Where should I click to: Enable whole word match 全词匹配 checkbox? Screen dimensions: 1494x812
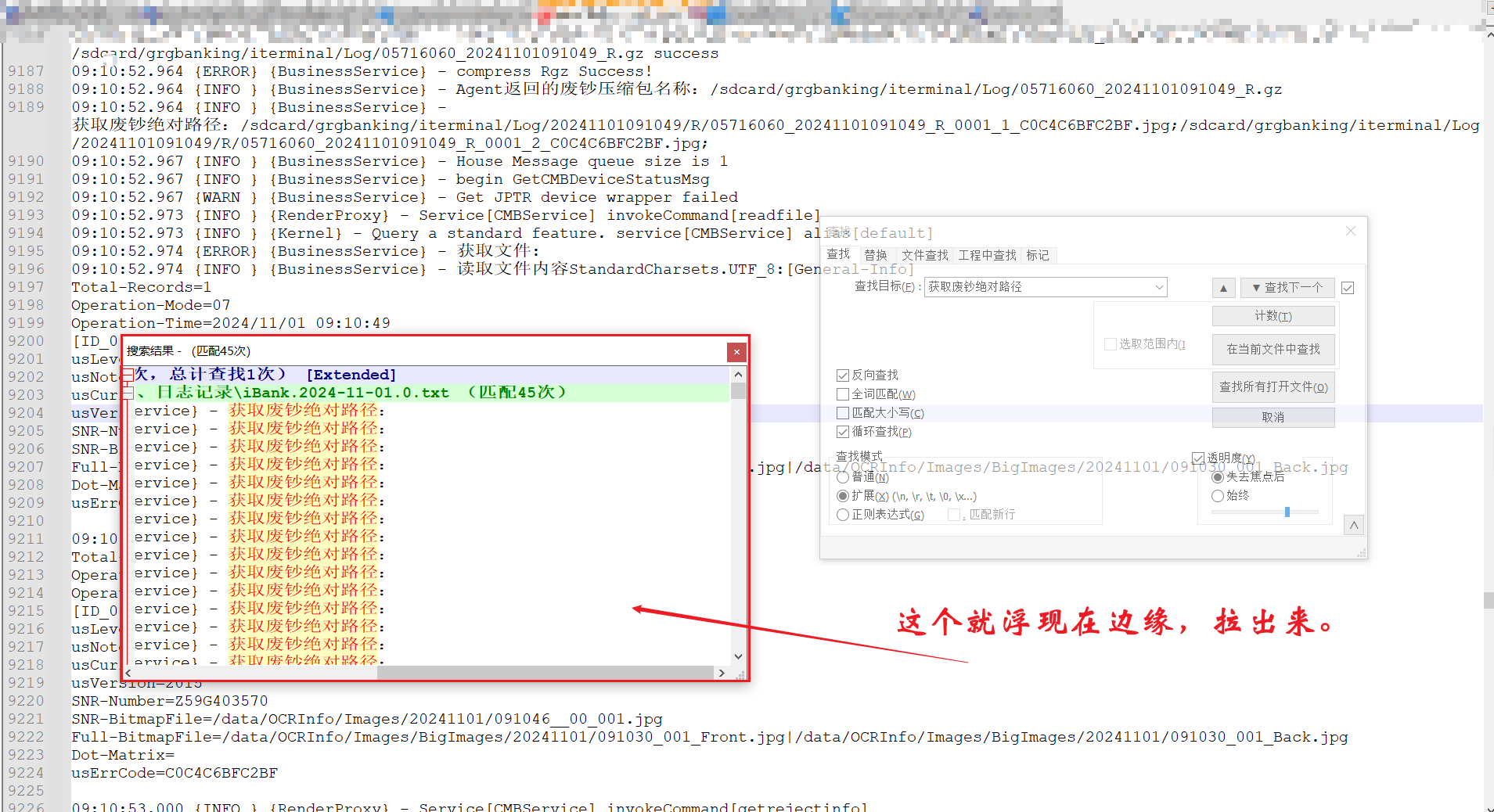[843, 394]
